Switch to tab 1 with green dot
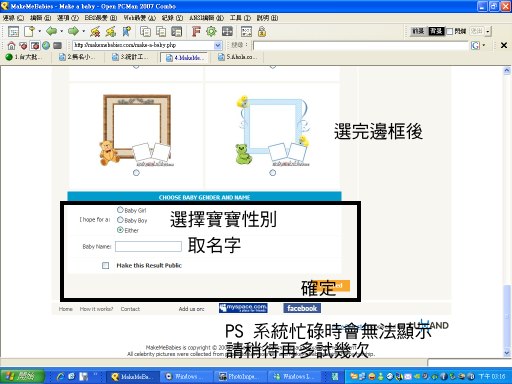The image size is (512, 384). [x=26, y=57]
